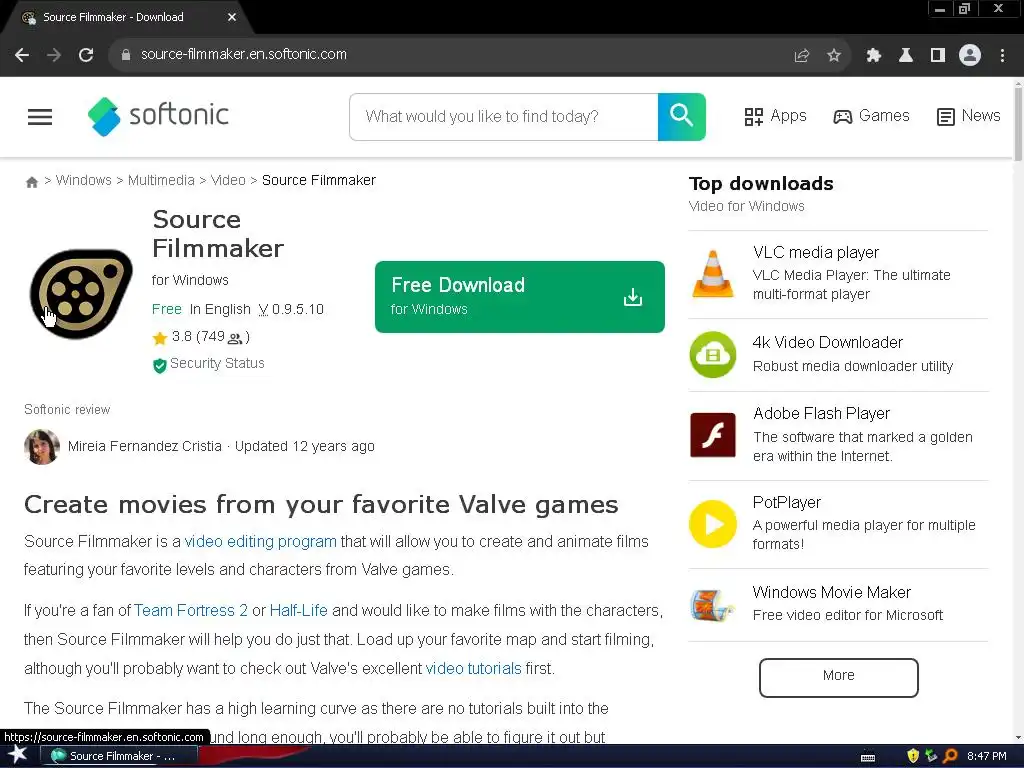Click the Windows Movie Maker icon
Screen dimensions: 1024x768
coord(712,605)
